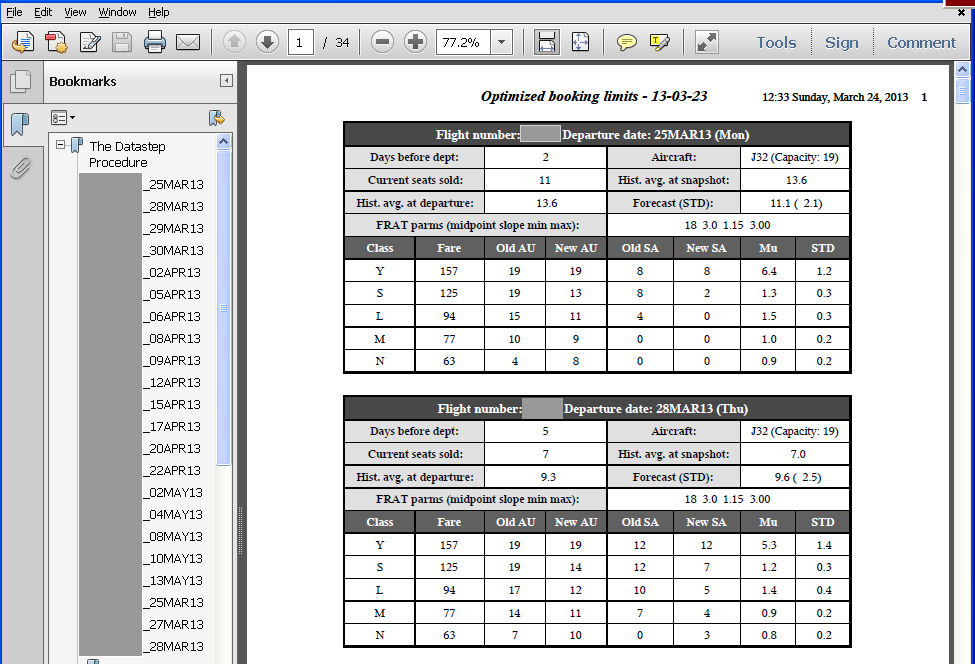Open the _20APR13 bookmark
975x664 pixels.
172,448
